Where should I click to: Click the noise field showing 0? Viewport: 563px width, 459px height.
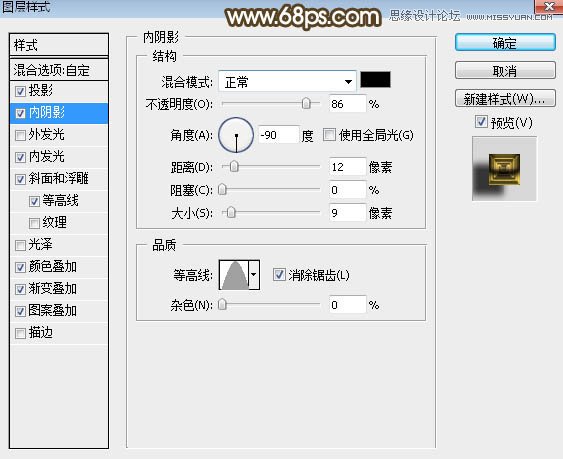coord(347,305)
